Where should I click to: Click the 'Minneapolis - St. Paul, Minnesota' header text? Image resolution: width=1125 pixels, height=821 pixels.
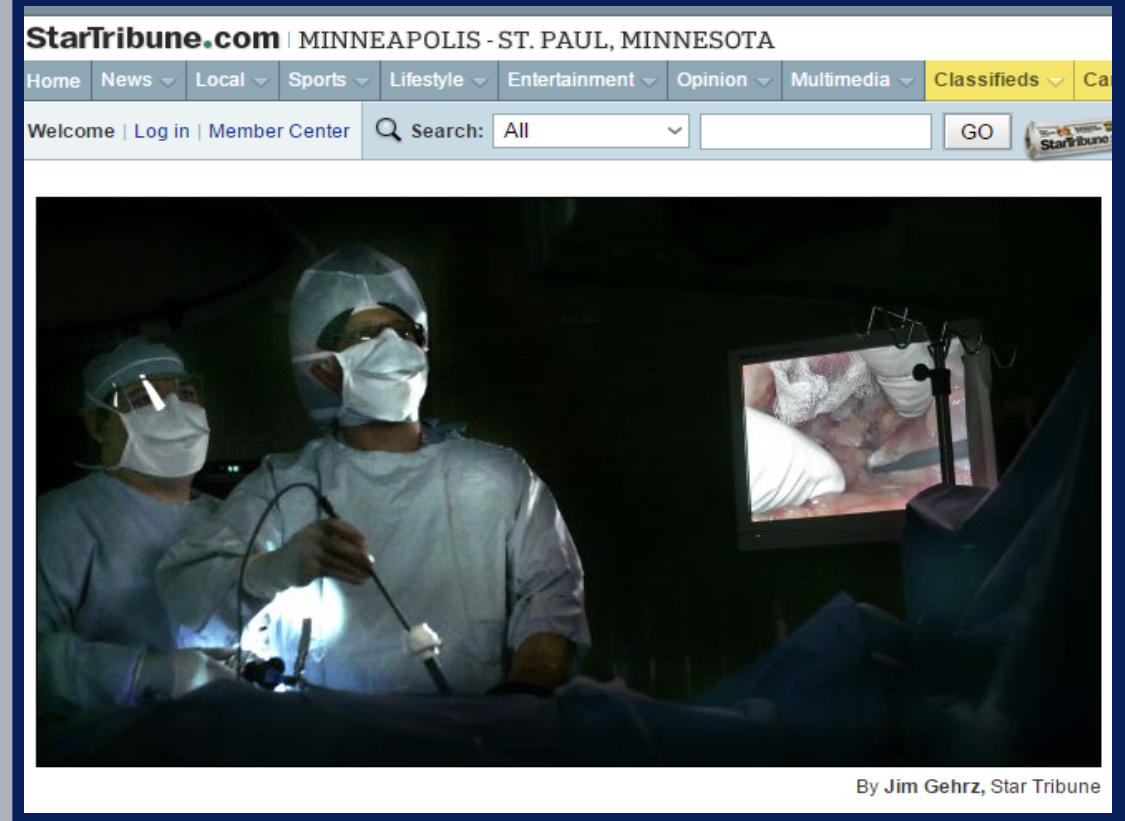pyautogui.click(x=536, y=40)
